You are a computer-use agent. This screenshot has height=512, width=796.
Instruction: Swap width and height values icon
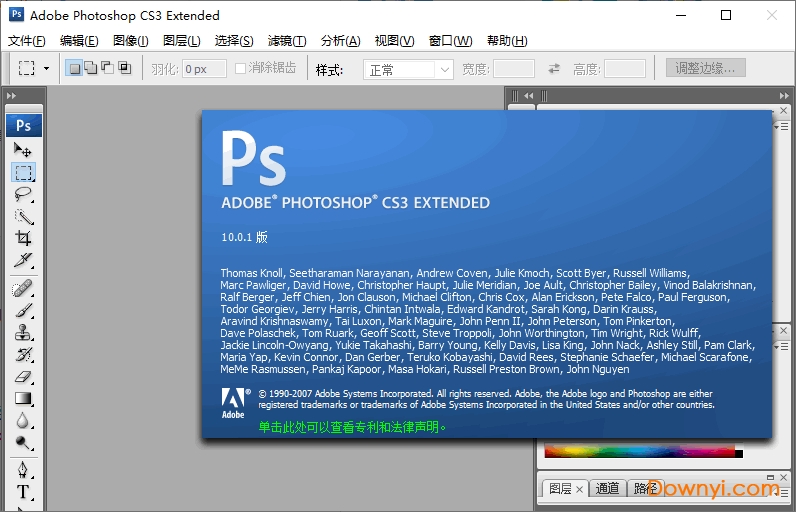[x=554, y=69]
